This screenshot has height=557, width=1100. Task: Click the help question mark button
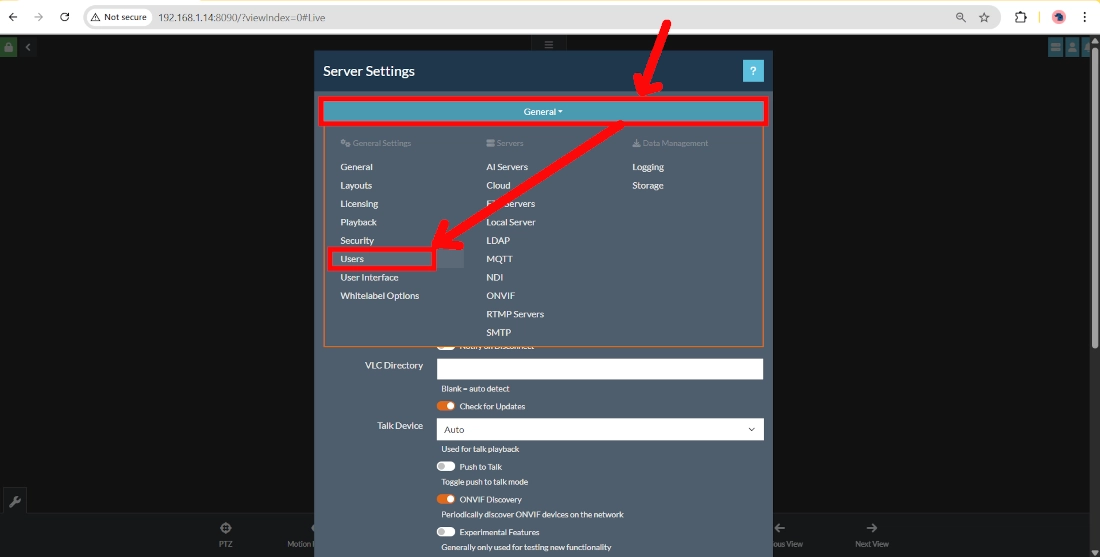753,71
